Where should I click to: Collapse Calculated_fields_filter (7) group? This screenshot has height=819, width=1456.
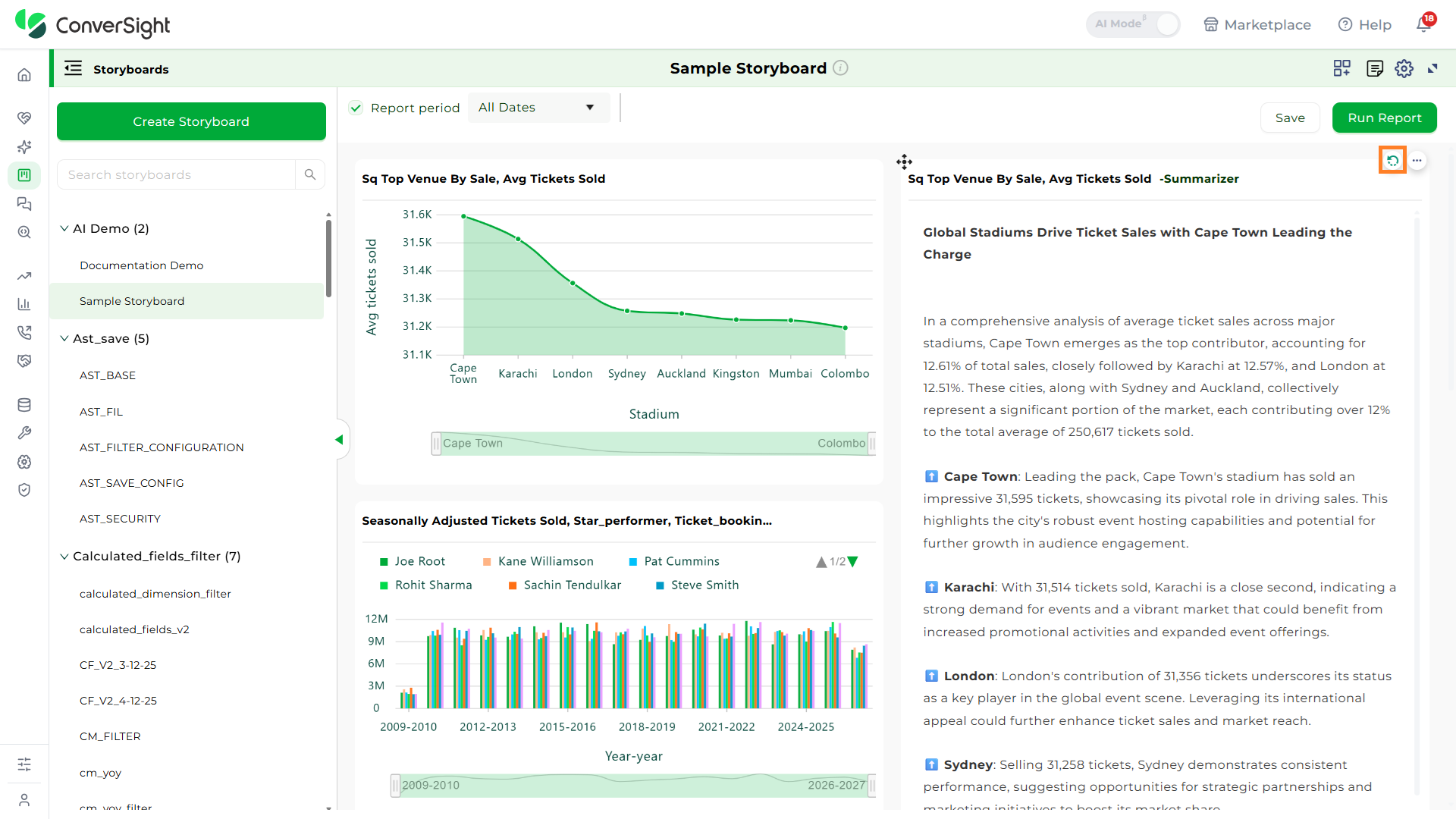[x=64, y=556]
